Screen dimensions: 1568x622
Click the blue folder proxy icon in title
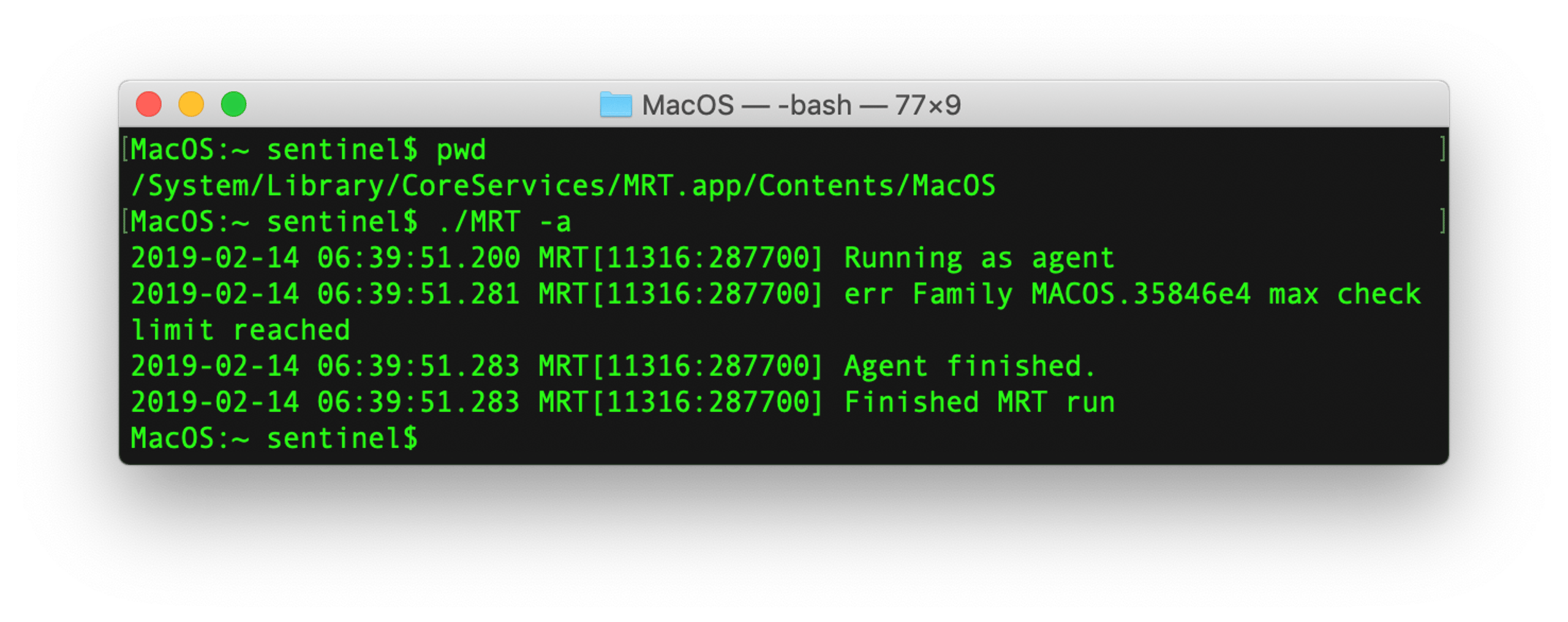[614, 104]
